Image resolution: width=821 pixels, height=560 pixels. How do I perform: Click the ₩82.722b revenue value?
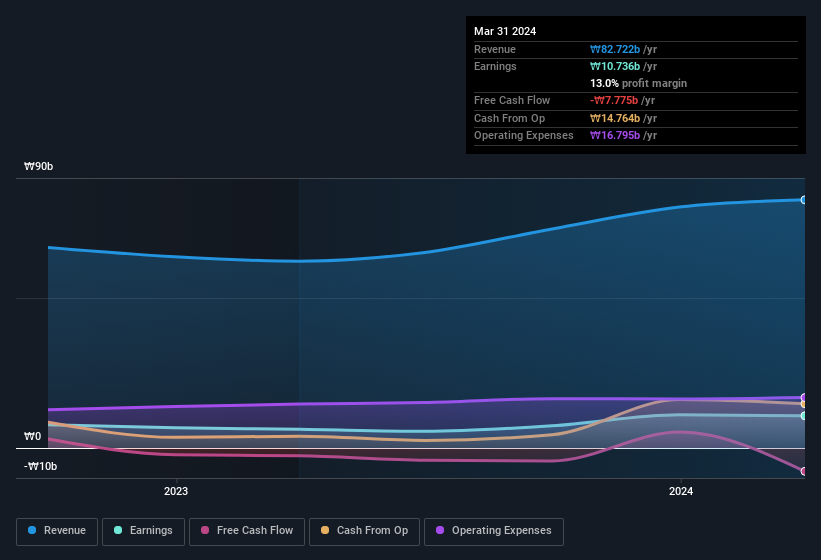[x=615, y=49]
